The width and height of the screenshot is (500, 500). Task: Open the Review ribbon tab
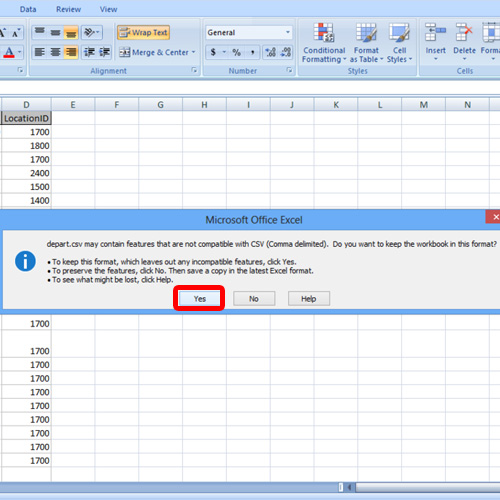(68, 9)
